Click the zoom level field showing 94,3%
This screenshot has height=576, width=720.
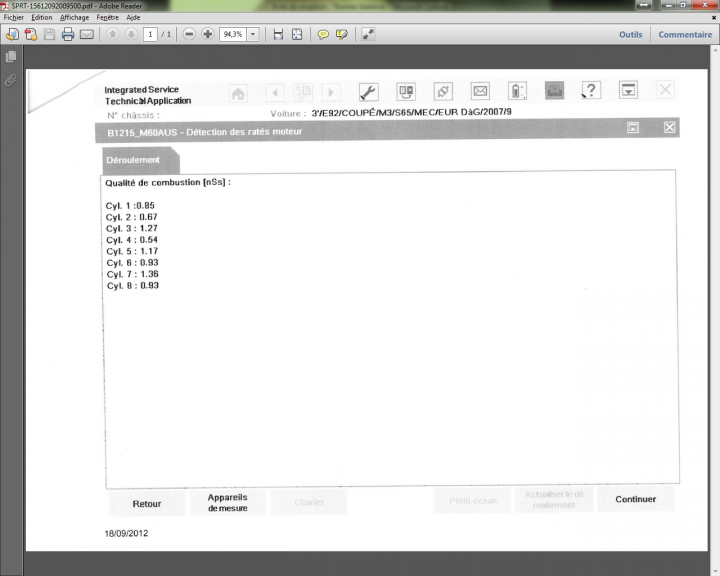tap(233, 34)
